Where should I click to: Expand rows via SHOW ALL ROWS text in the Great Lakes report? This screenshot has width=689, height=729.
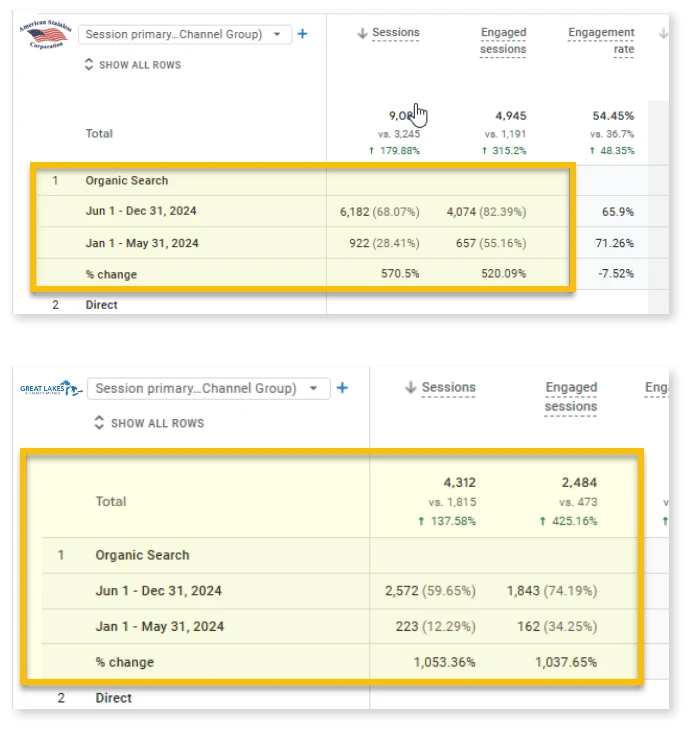pyautogui.click(x=157, y=423)
